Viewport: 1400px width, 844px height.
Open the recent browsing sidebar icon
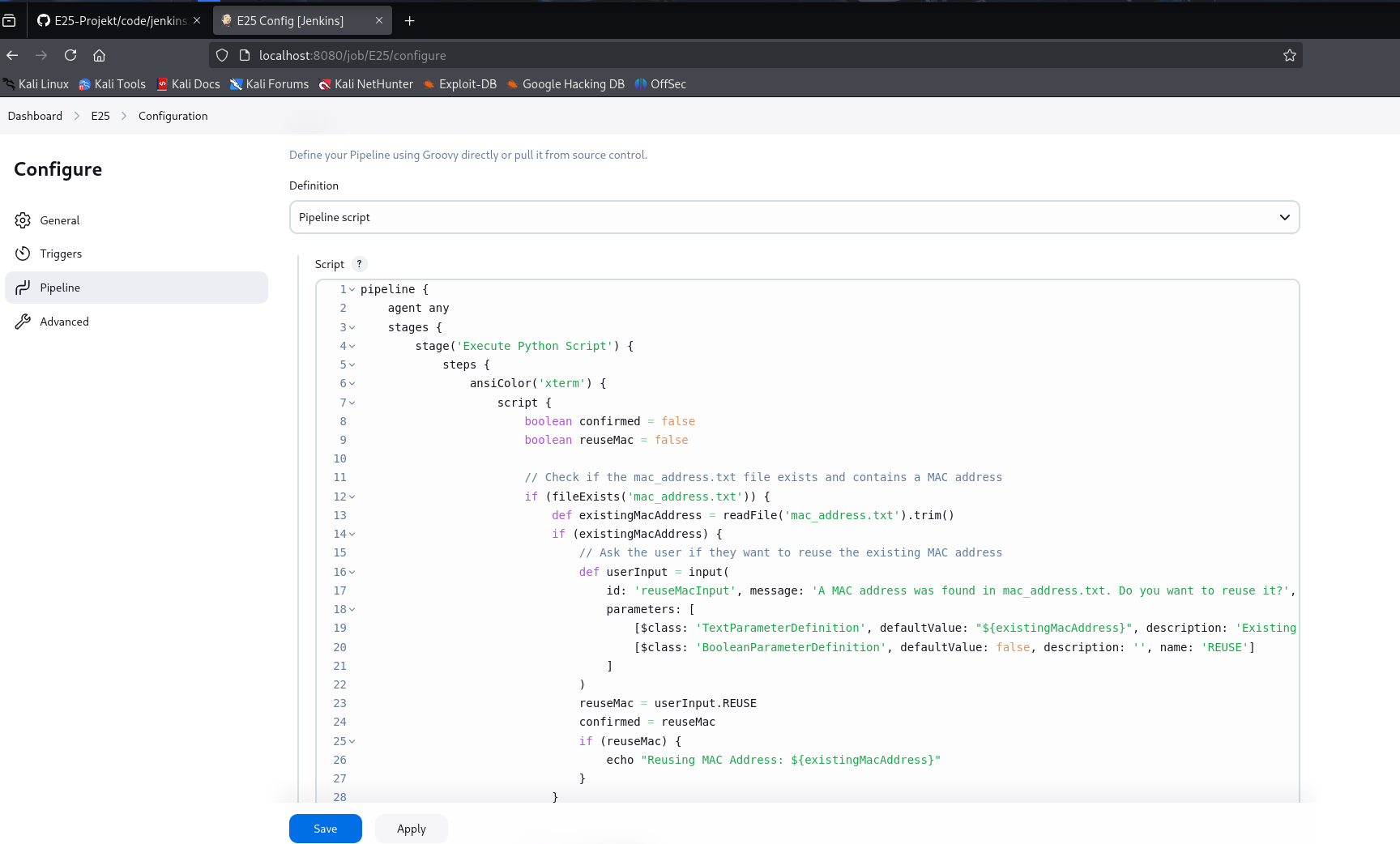[9, 21]
